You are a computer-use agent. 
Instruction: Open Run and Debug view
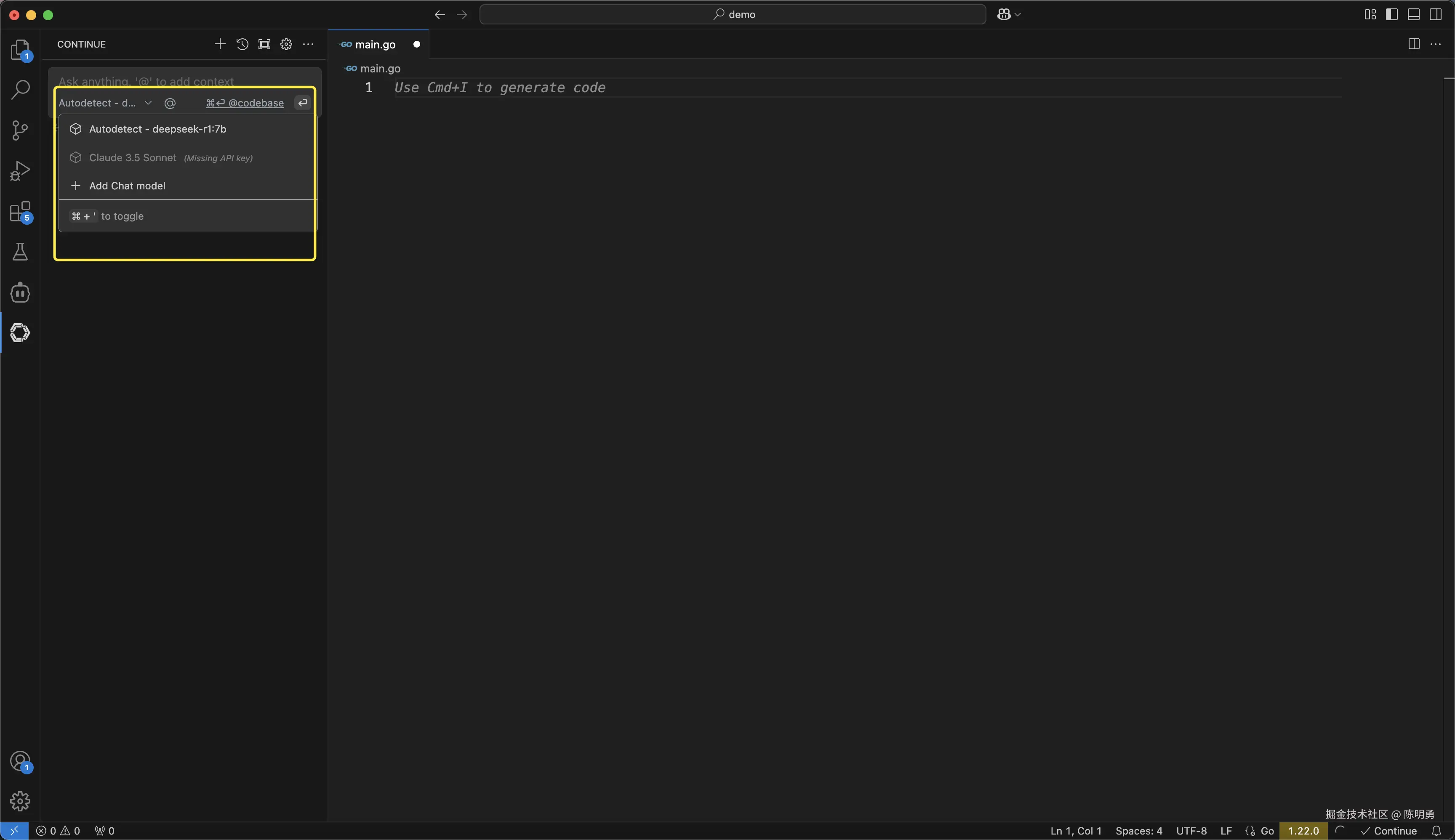(20, 171)
